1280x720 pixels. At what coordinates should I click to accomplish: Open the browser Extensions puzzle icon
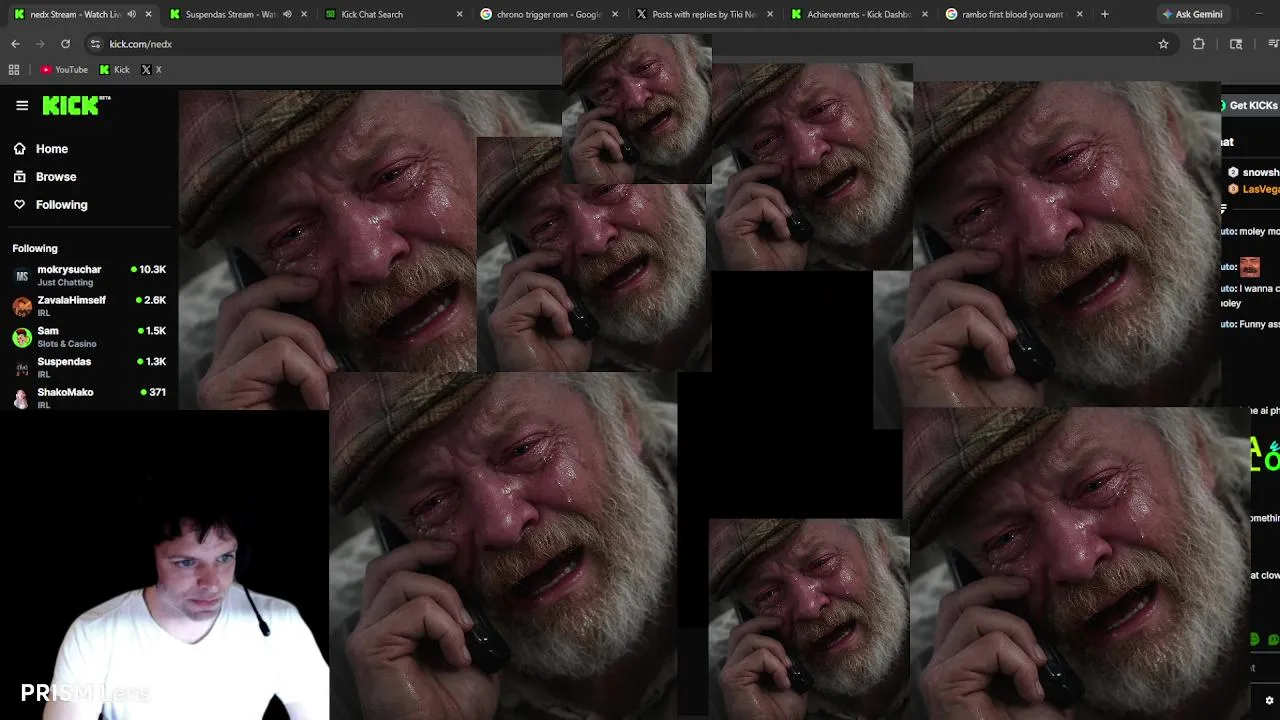click(1198, 44)
